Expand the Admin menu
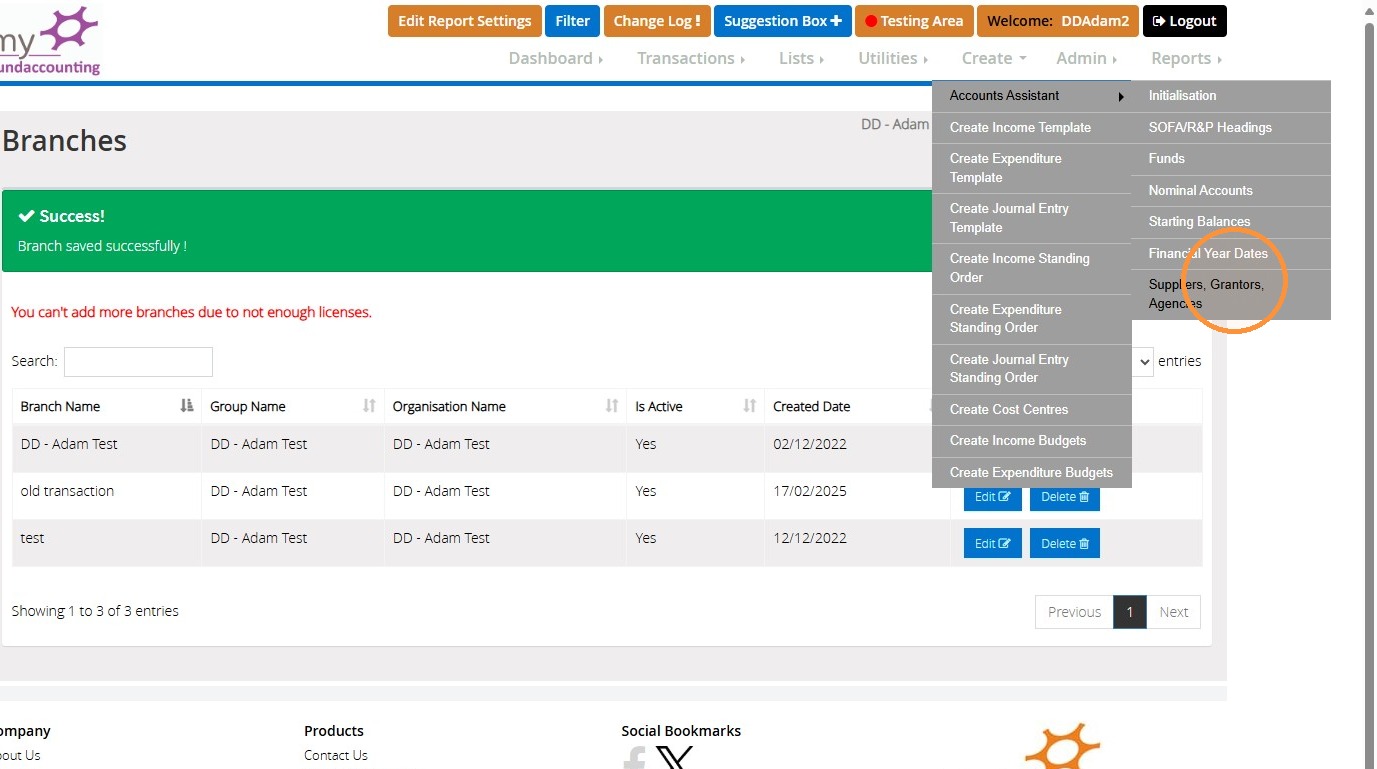 1086,58
